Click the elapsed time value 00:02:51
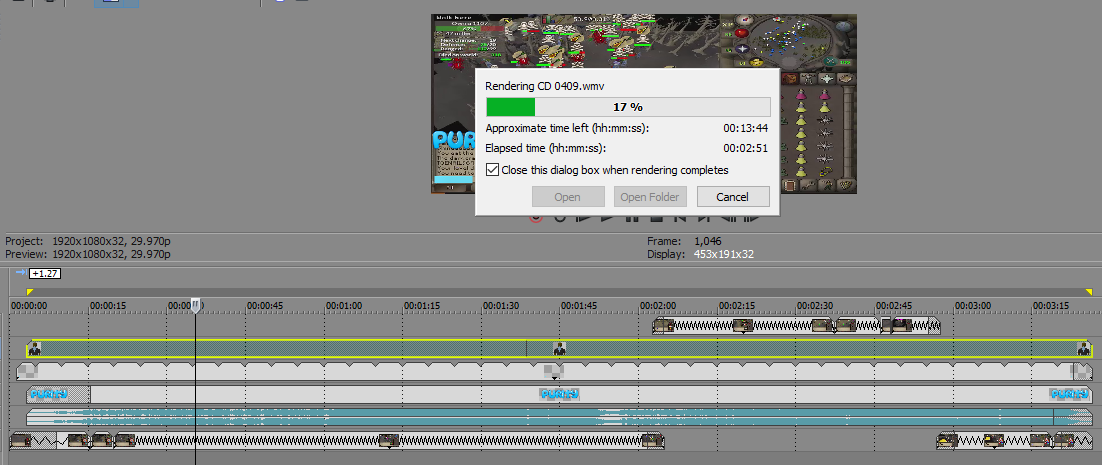The width and height of the screenshot is (1102, 465). 746,149
